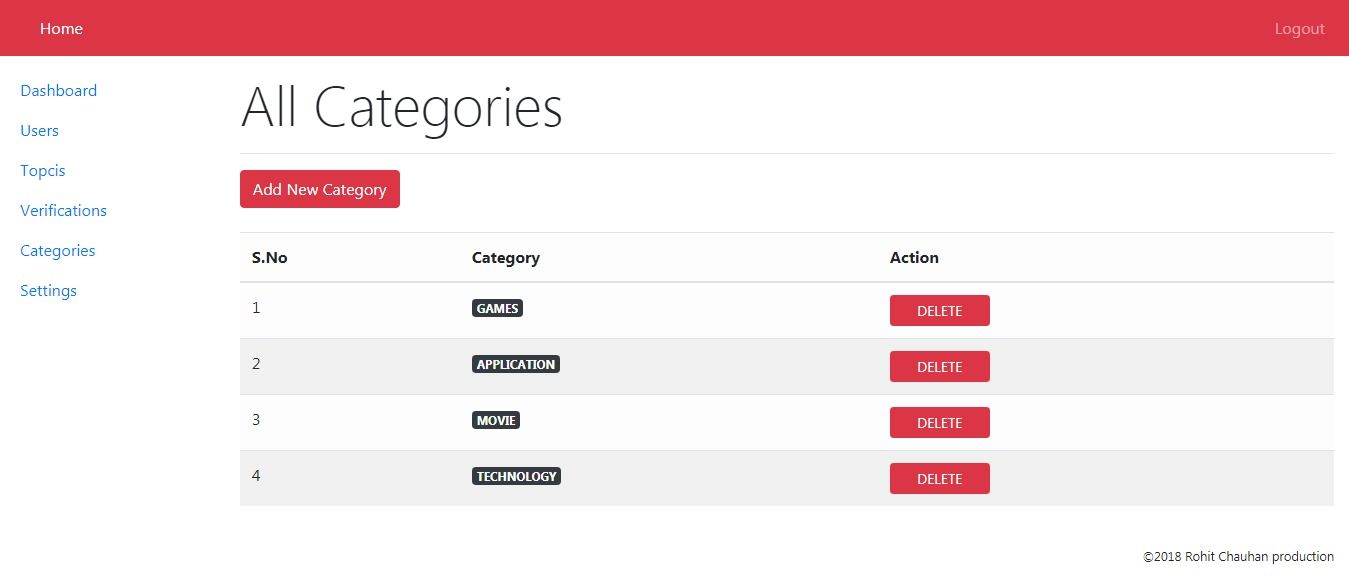Screen dimensions: 1349x581
Task: Delete the APPLICATION category
Action: (939, 367)
